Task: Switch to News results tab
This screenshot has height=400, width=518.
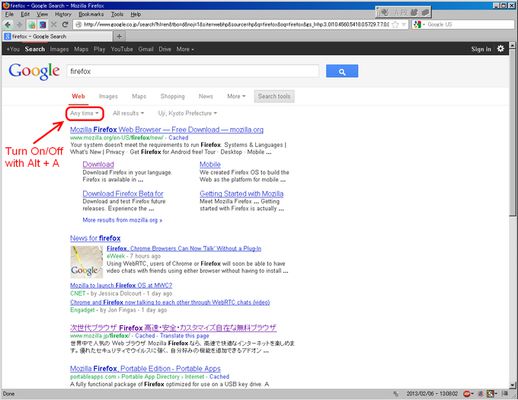Action: (x=206, y=96)
